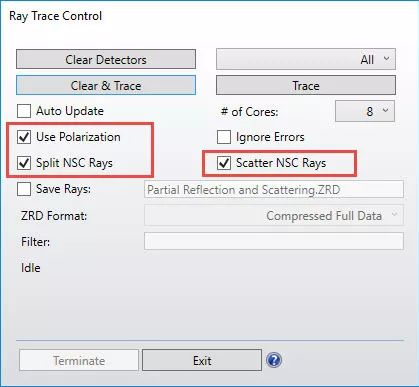Image resolution: width=419 pixels, height=387 pixels.
Task: Click the Trace button
Action: 306,85
